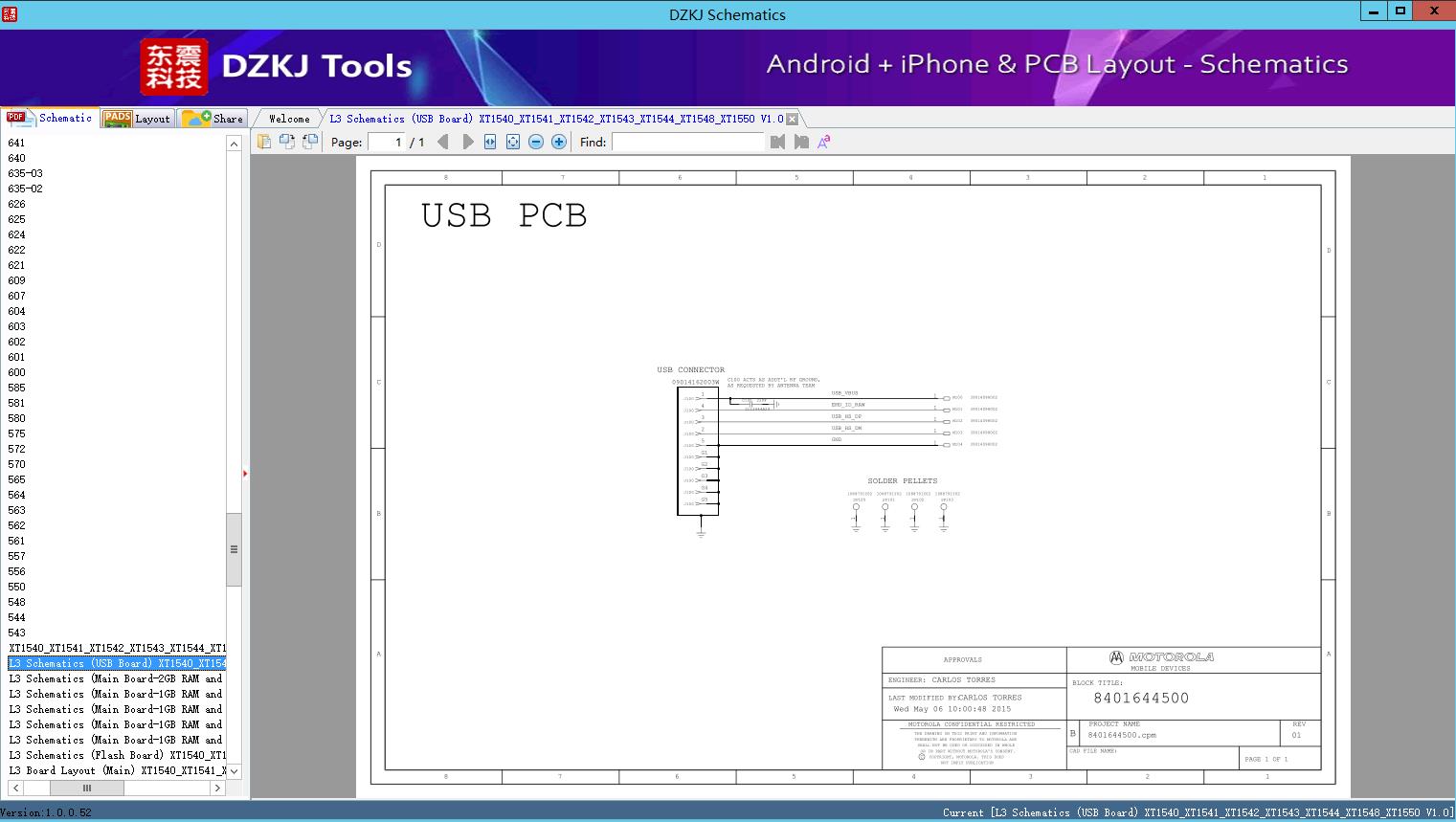1456x822 pixels.
Task: Advance to next page with forward arrow
Action: [467, 141]
